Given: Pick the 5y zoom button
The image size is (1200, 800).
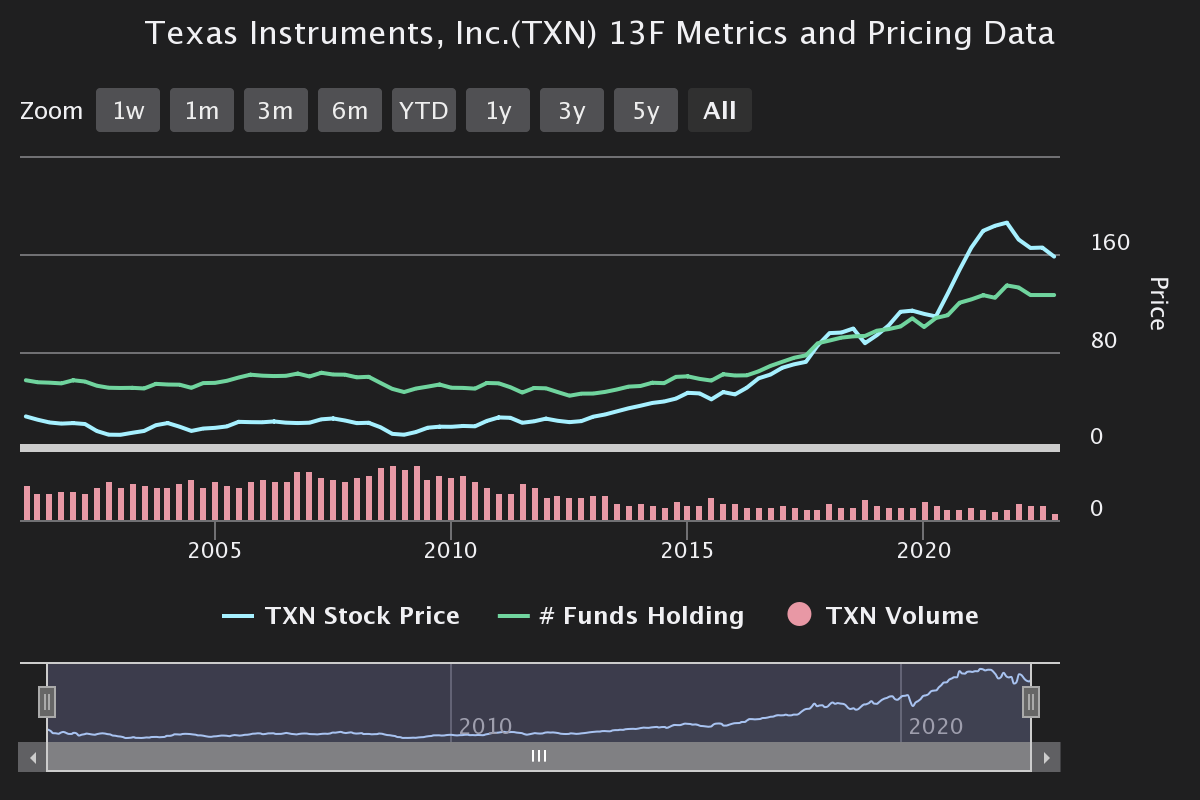Looking at the screenshot, I should coord(646,110).
